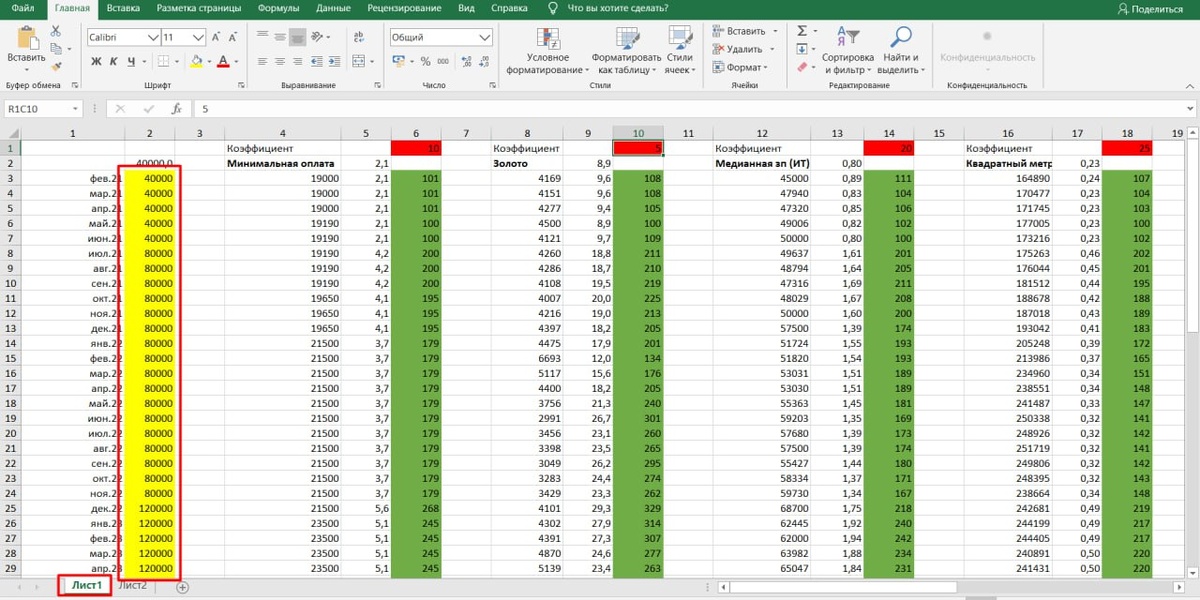The height and width of the screenshot is (600, 1200).
Task: Toggle italic (К) formatting
Action: (x=114, y=62)
